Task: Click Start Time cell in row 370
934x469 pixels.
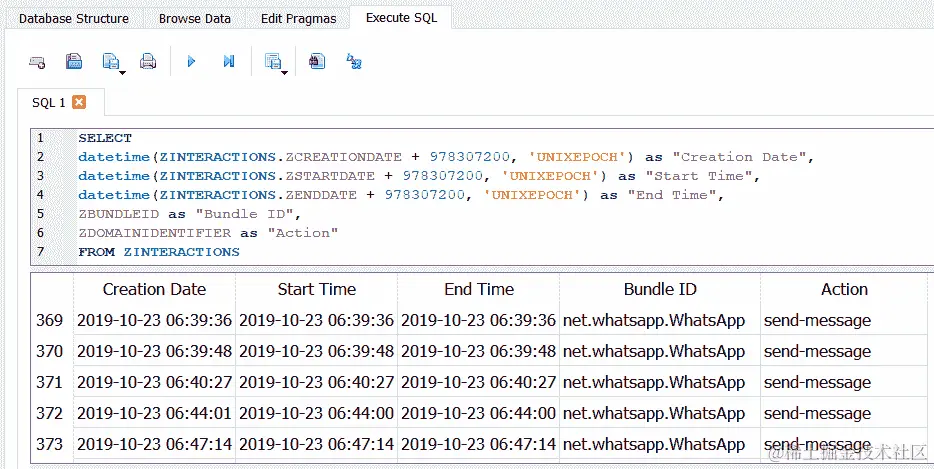Action: click(x=316, y=352)
